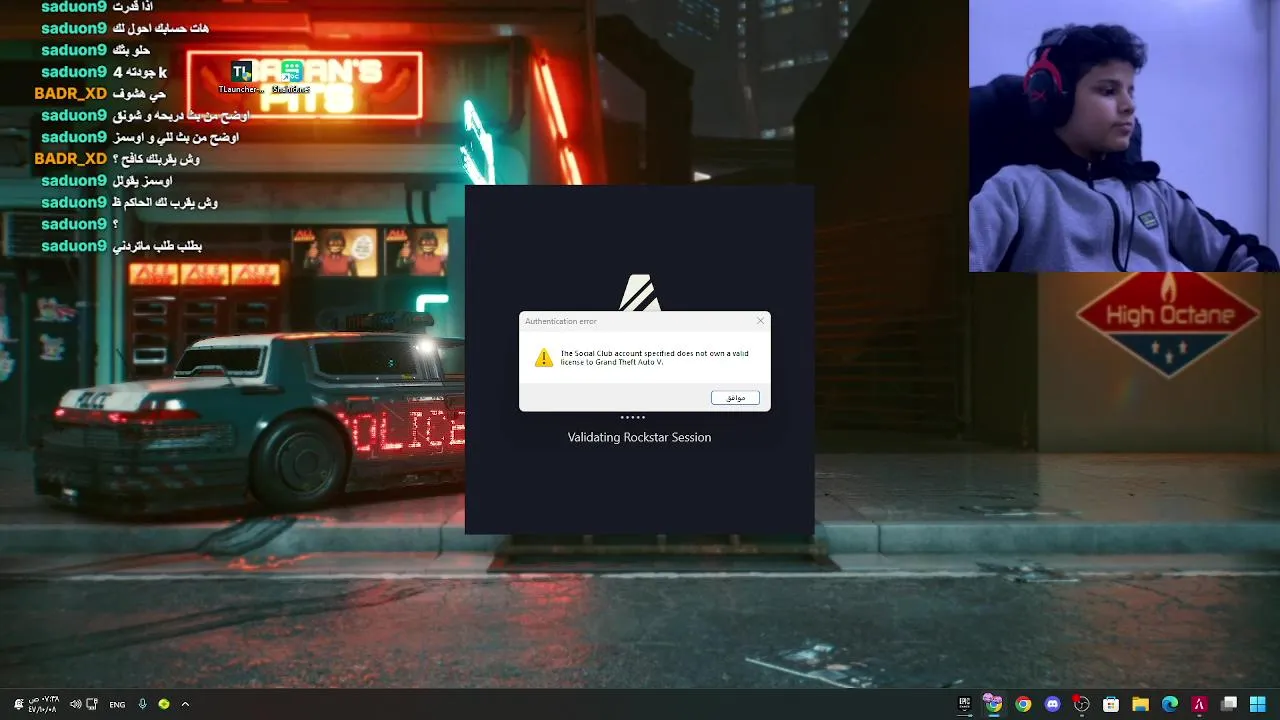Expand the hidden system tray icons chevron
Image resolution: width=1280 pixels, height=720 pixels.
tap(185, 704)
